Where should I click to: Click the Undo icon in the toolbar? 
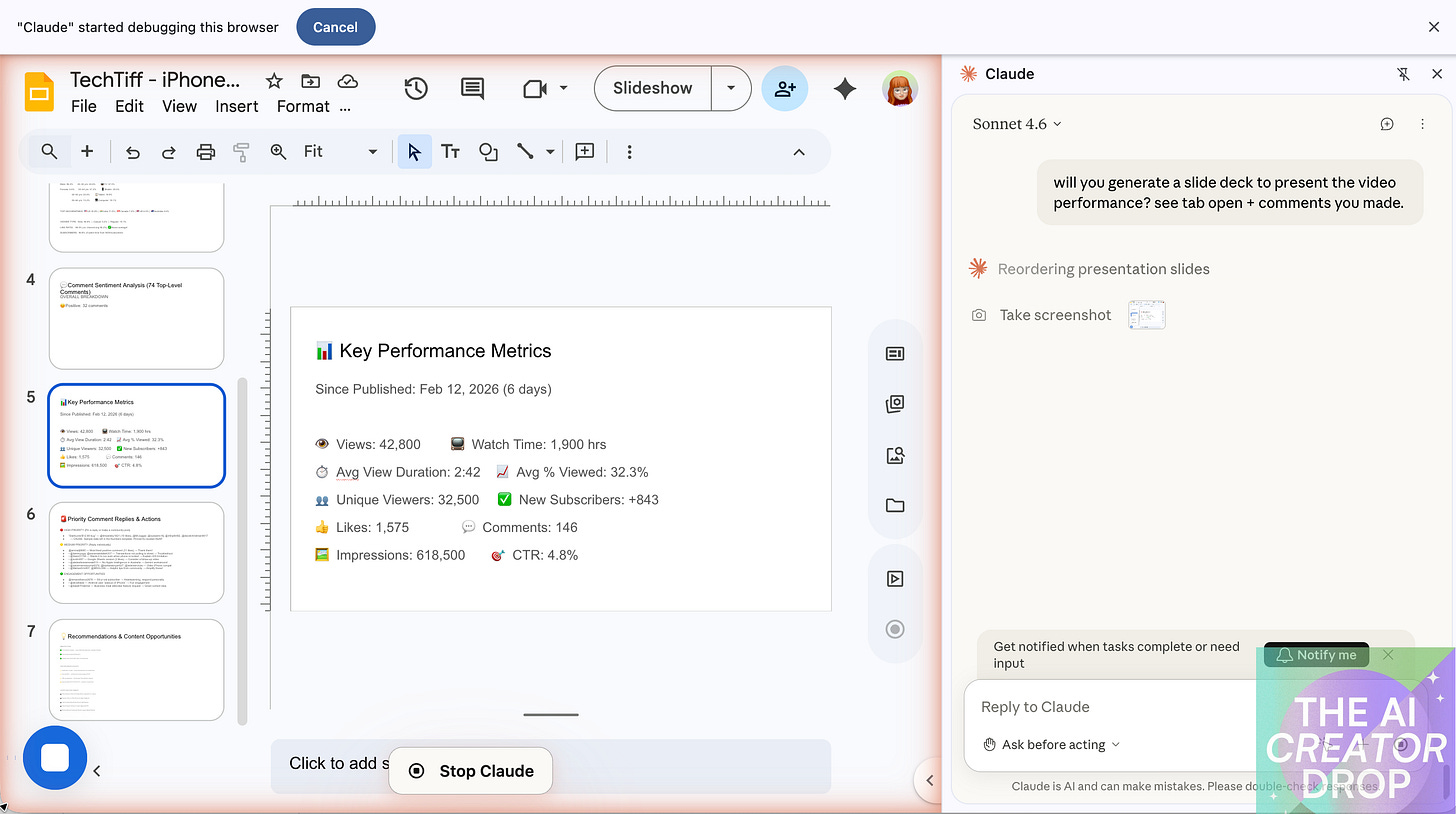[x=134, y=151]
